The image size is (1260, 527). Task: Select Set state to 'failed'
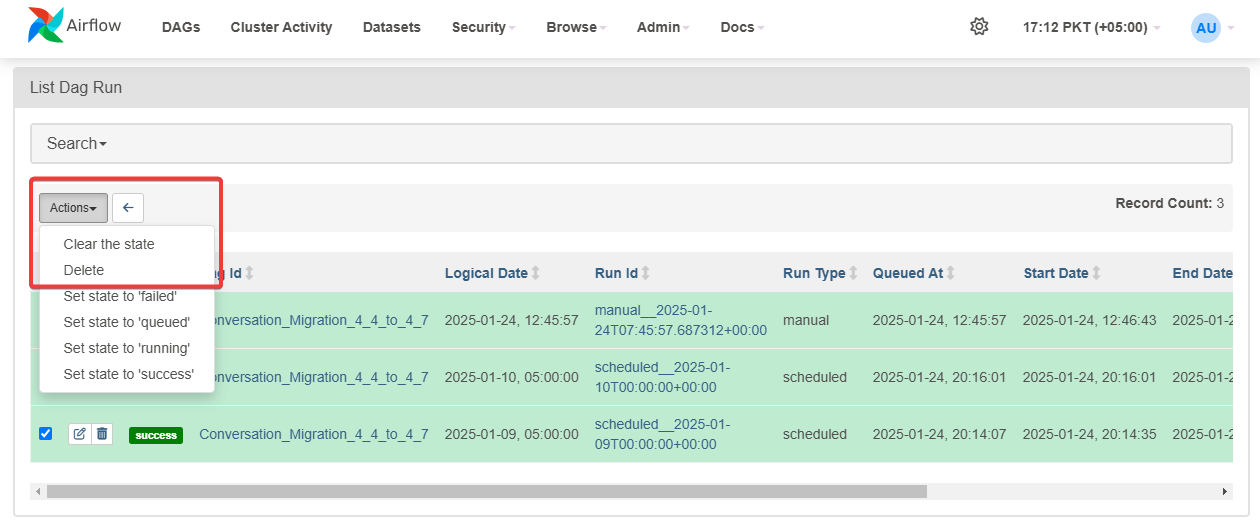coord(120,296)
